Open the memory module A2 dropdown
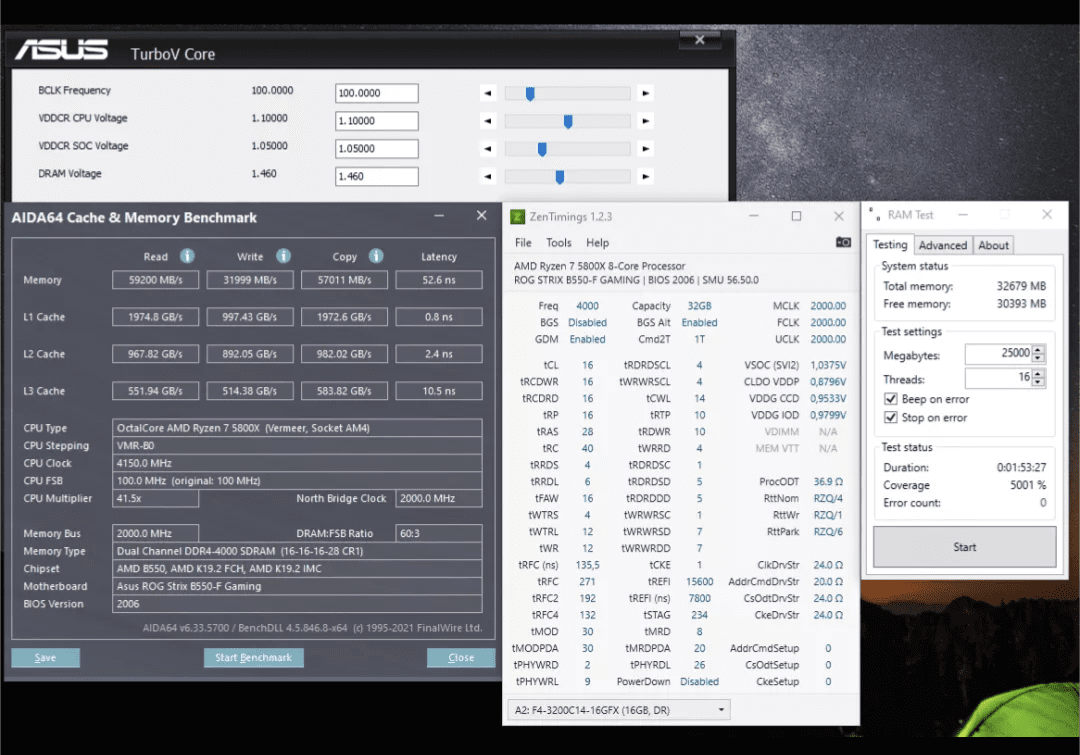The image size is (1080, 755). click(619, 710)
